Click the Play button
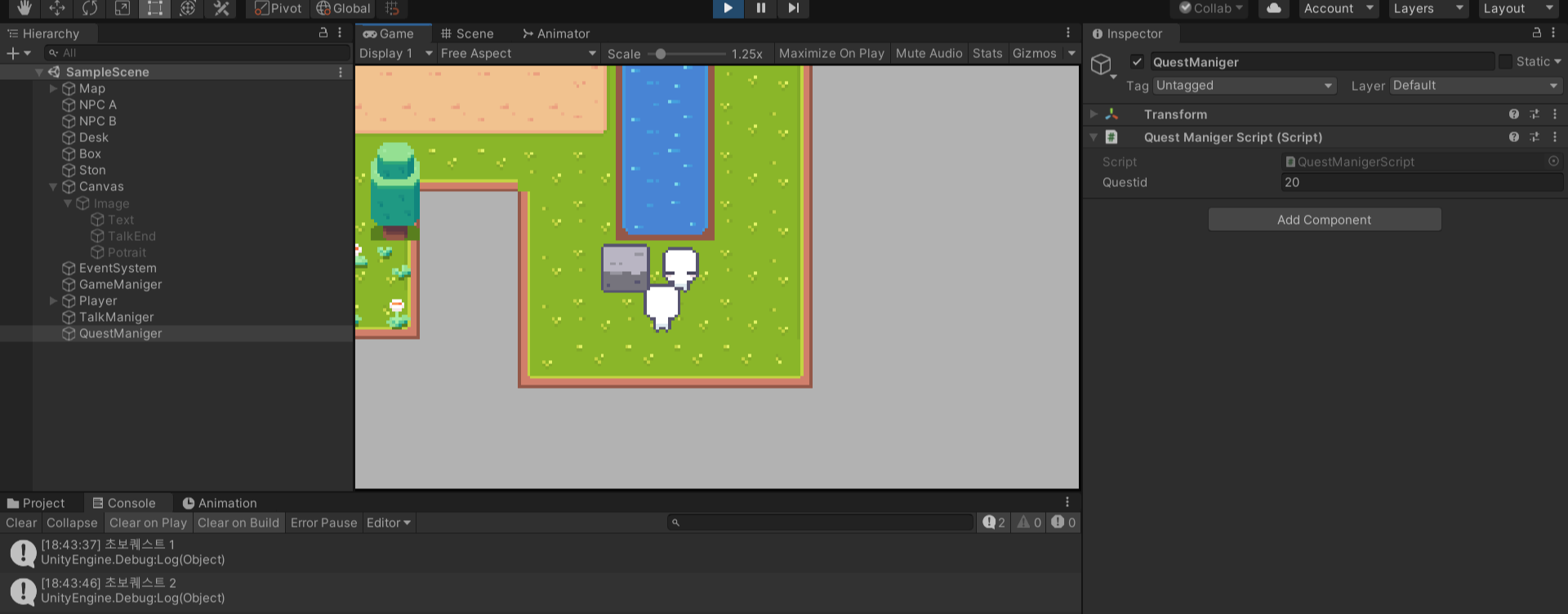This screenshot has height=614, width=1568. coord(728,8)
